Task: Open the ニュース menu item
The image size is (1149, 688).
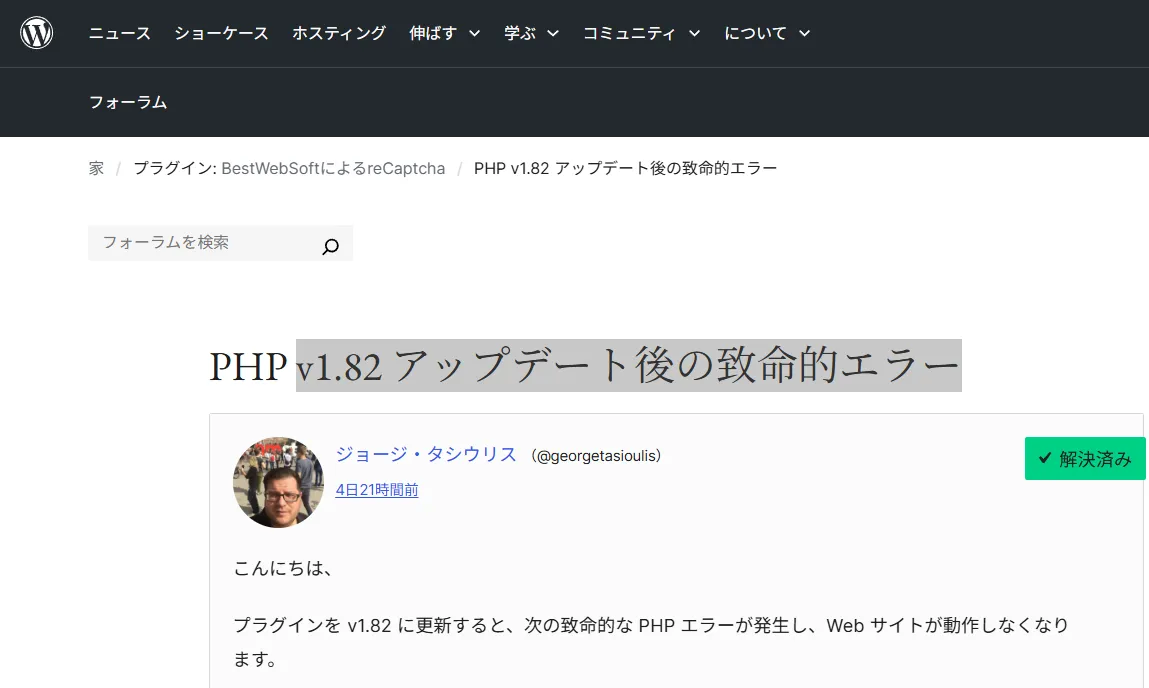Action: tap(119, 33)
